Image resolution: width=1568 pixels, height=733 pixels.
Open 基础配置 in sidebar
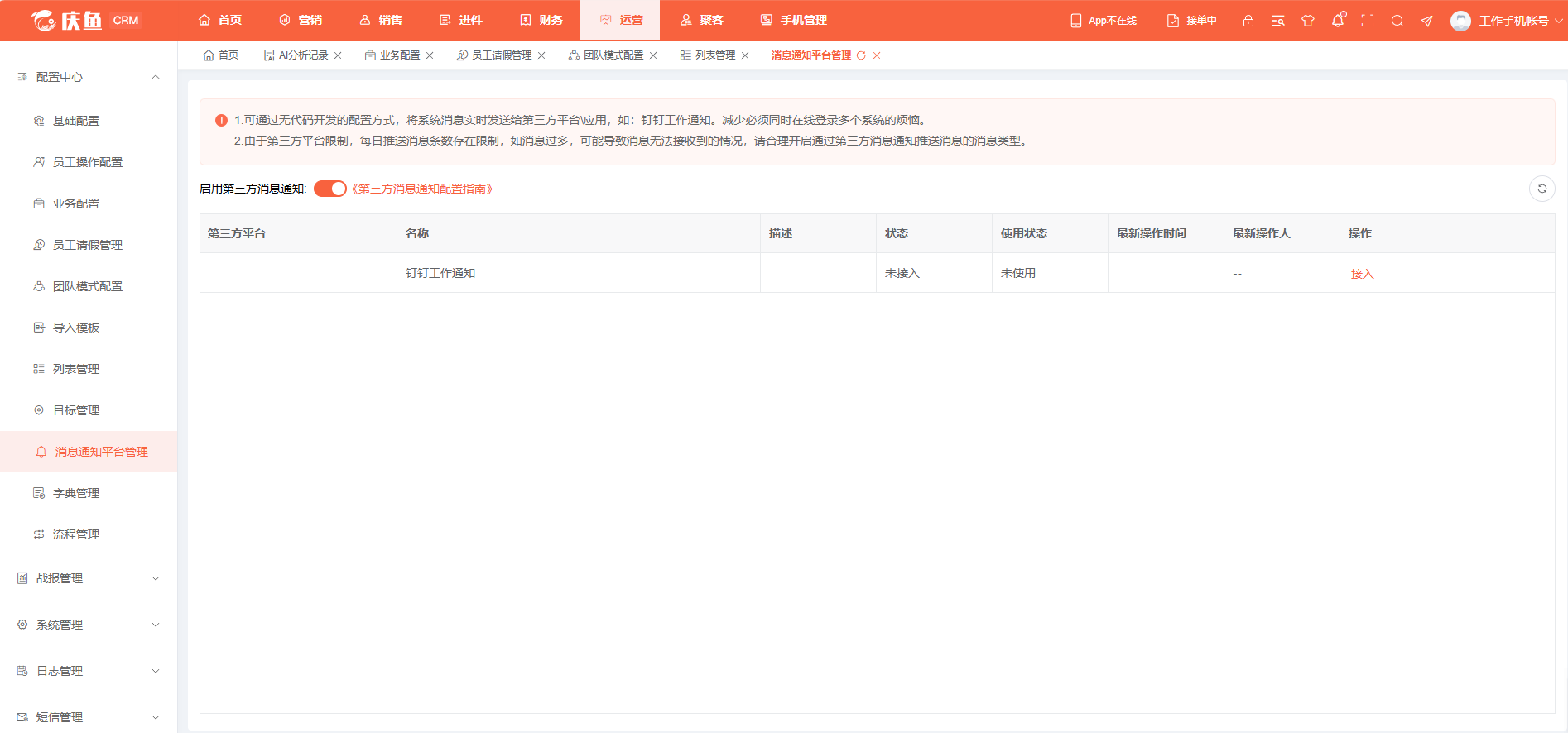pos(89,121)
